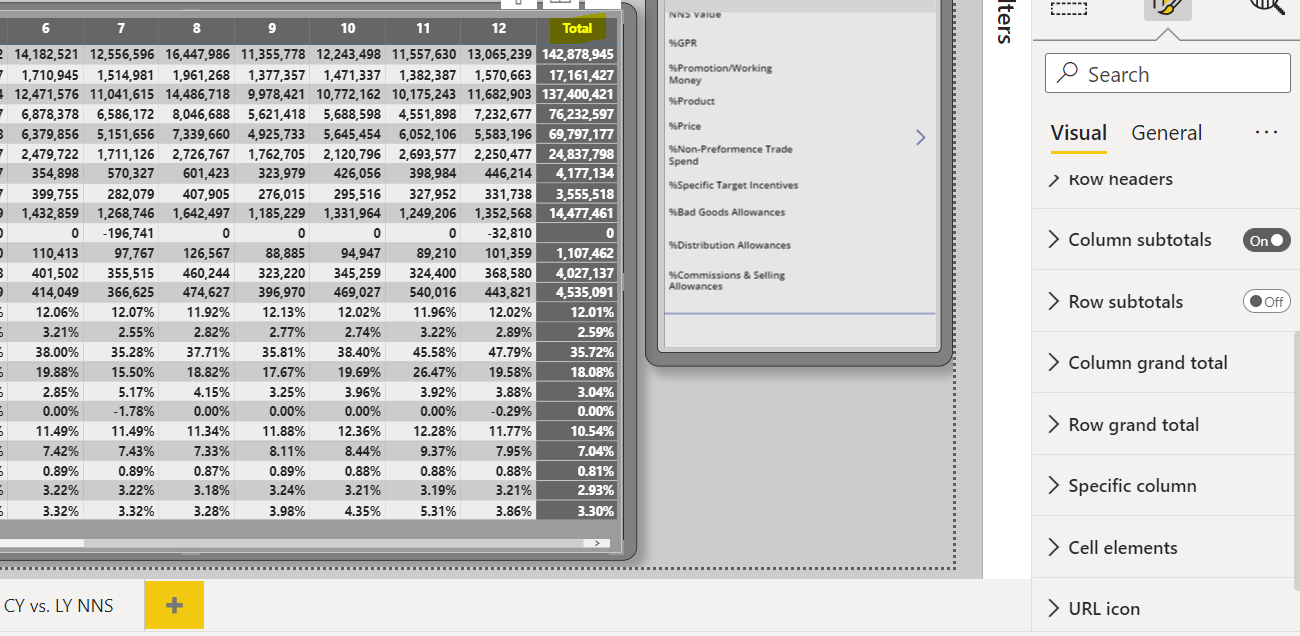Select %Non-Preformence Trade Spend item
The width and height of the screenshot is (1300, 636).
click(x=730, y=155)
